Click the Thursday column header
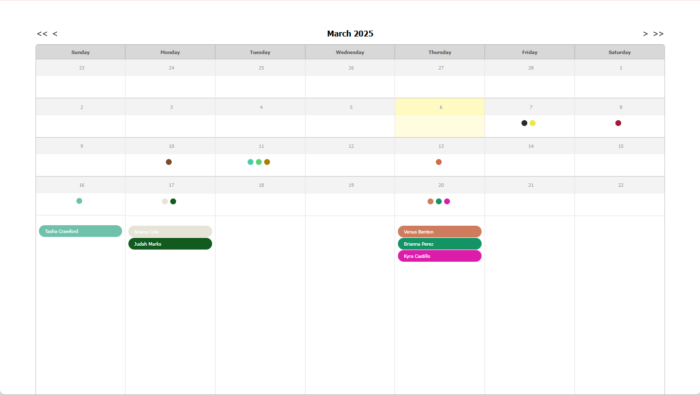 pos(440,52)
